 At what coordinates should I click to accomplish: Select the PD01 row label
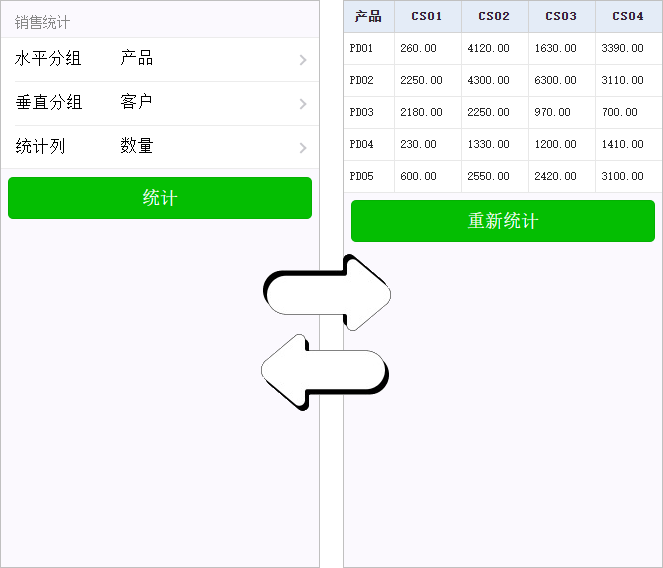coord(361,48)
